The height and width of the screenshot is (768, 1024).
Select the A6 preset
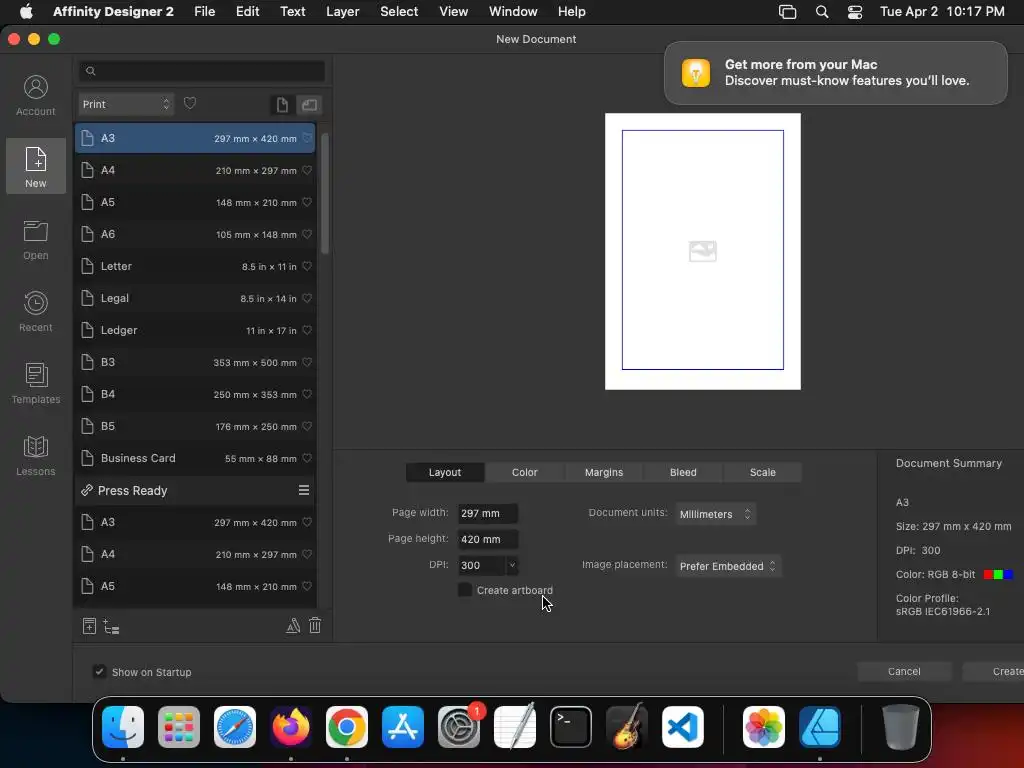point(195,234)
